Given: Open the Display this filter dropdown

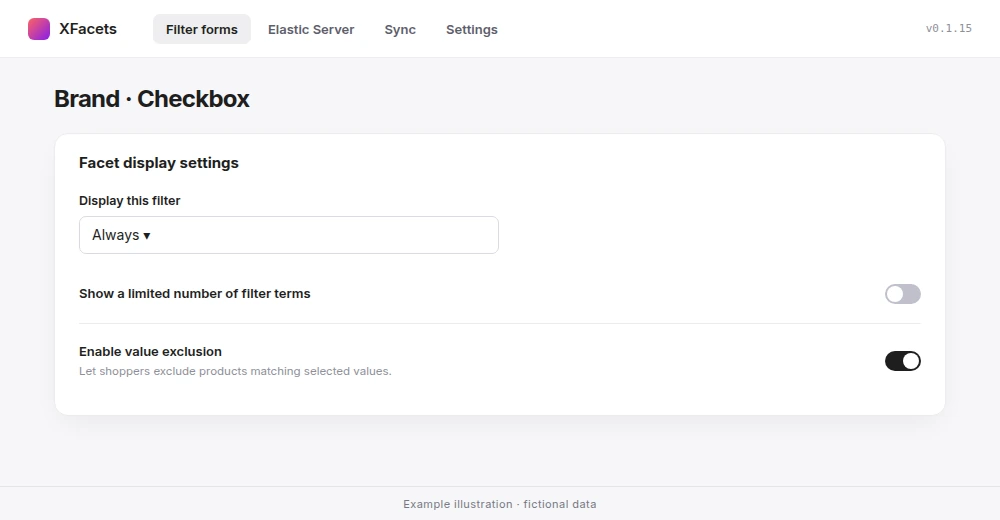Looking at the screenshot, I should (x=289, y=235).
